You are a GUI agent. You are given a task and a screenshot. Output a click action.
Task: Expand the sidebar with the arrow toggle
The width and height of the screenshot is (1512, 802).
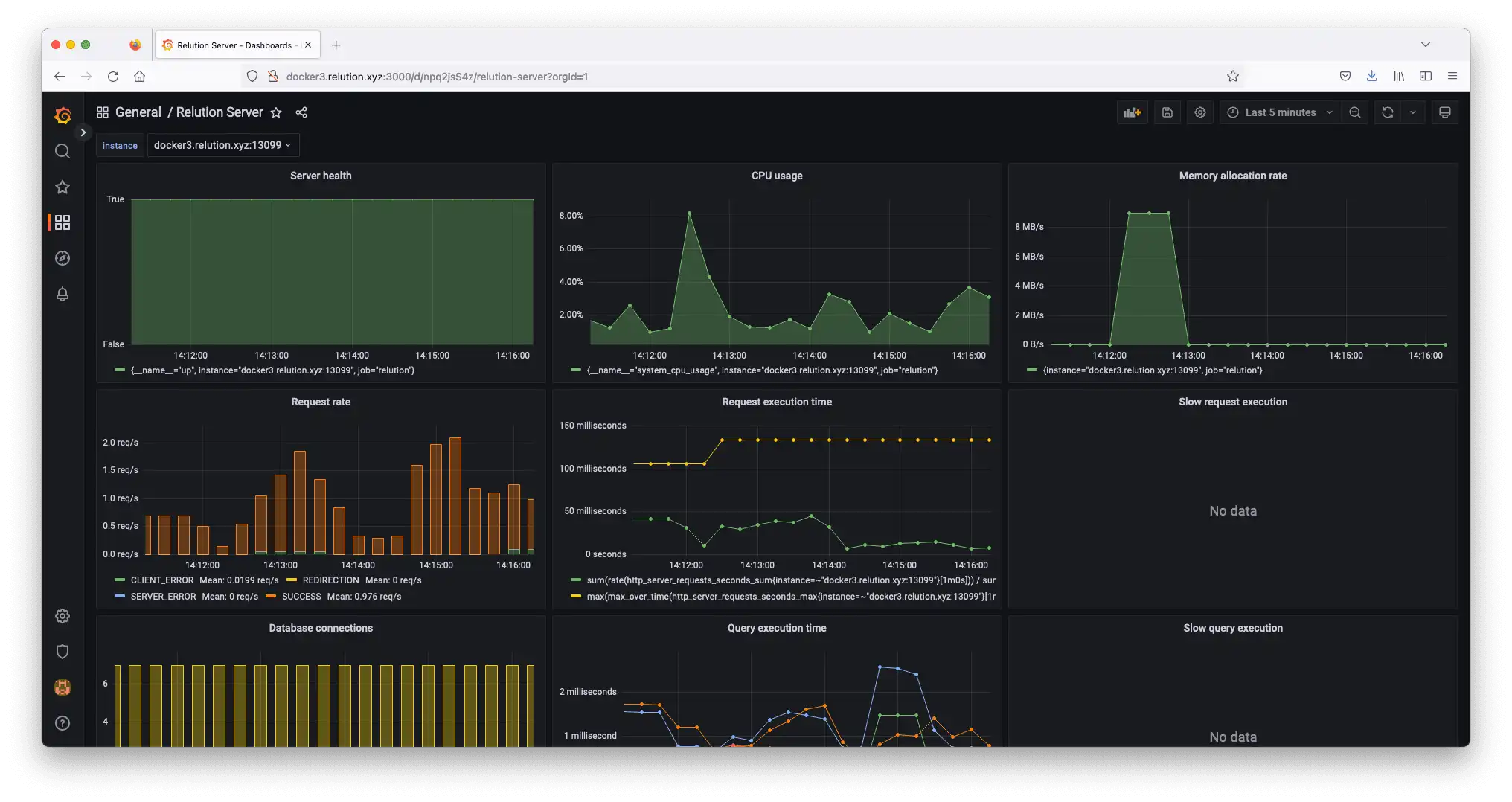(83, 132)
